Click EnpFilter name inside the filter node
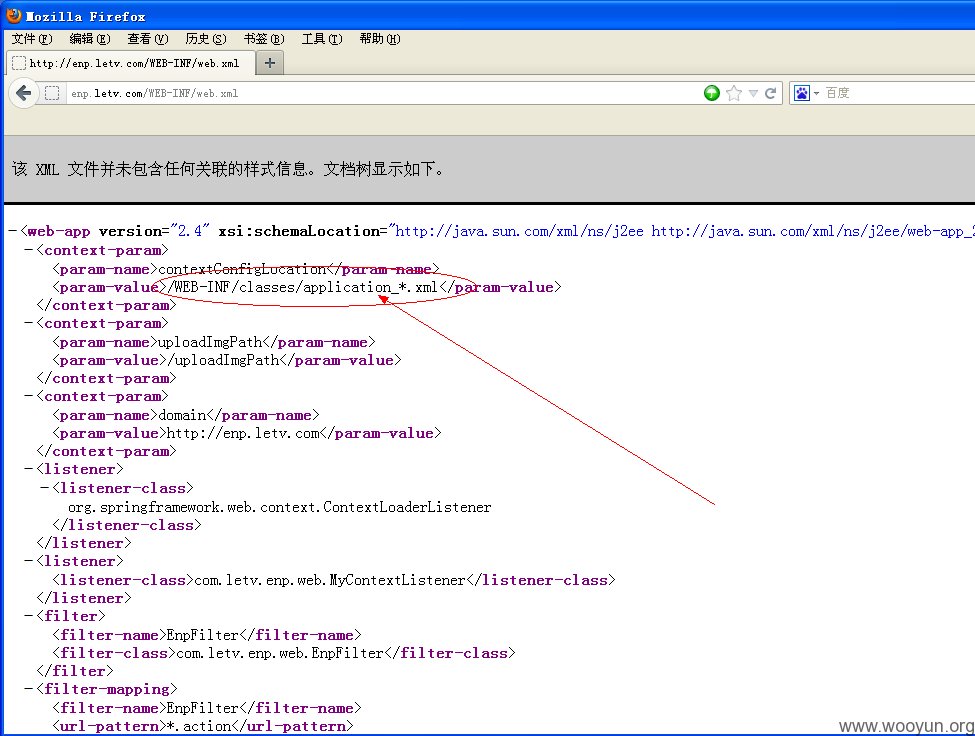This screenshot has width=975, height=736. [203, 635]
